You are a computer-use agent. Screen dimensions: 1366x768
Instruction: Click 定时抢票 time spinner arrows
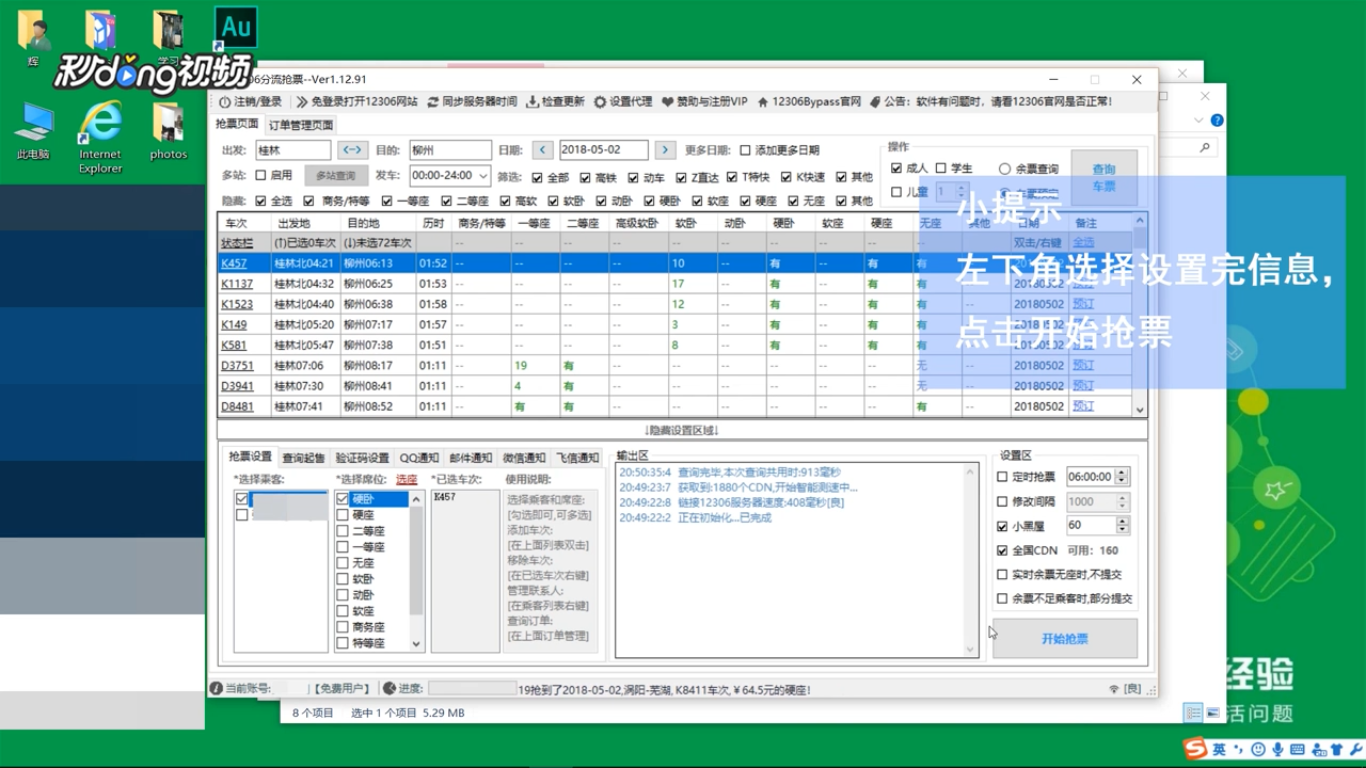tap(1121, 477)
